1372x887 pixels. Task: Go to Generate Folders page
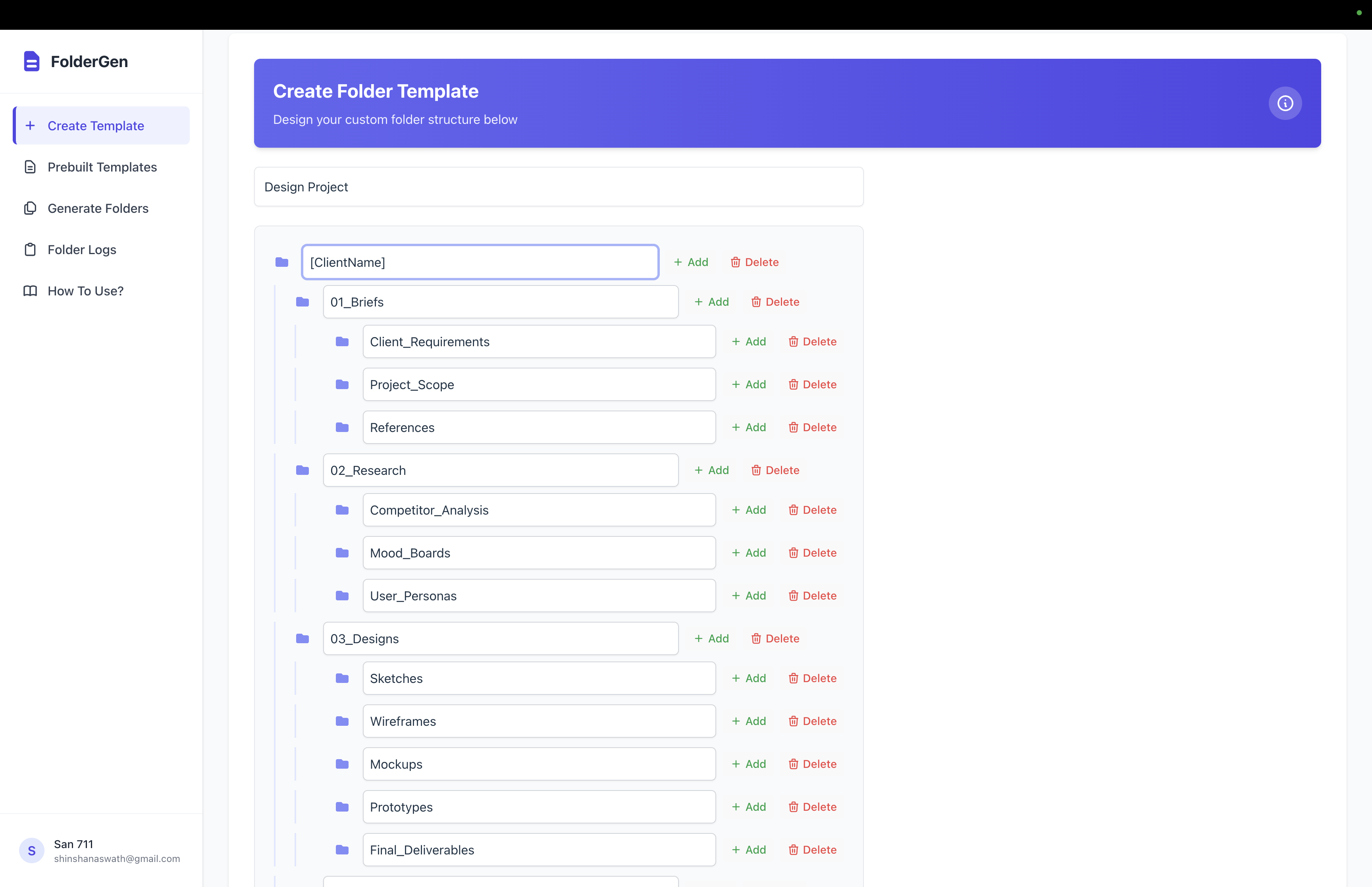click(98, 208)
